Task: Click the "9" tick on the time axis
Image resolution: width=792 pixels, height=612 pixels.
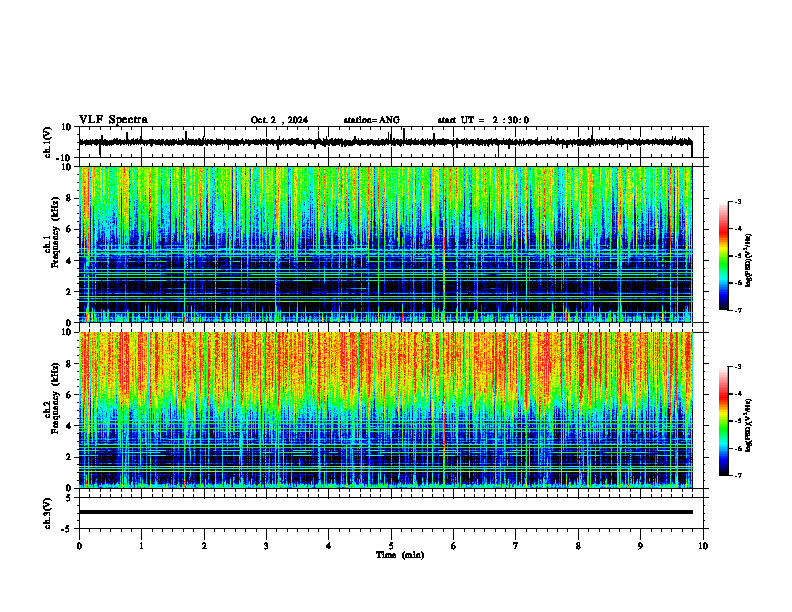Action: coord(640,546)
